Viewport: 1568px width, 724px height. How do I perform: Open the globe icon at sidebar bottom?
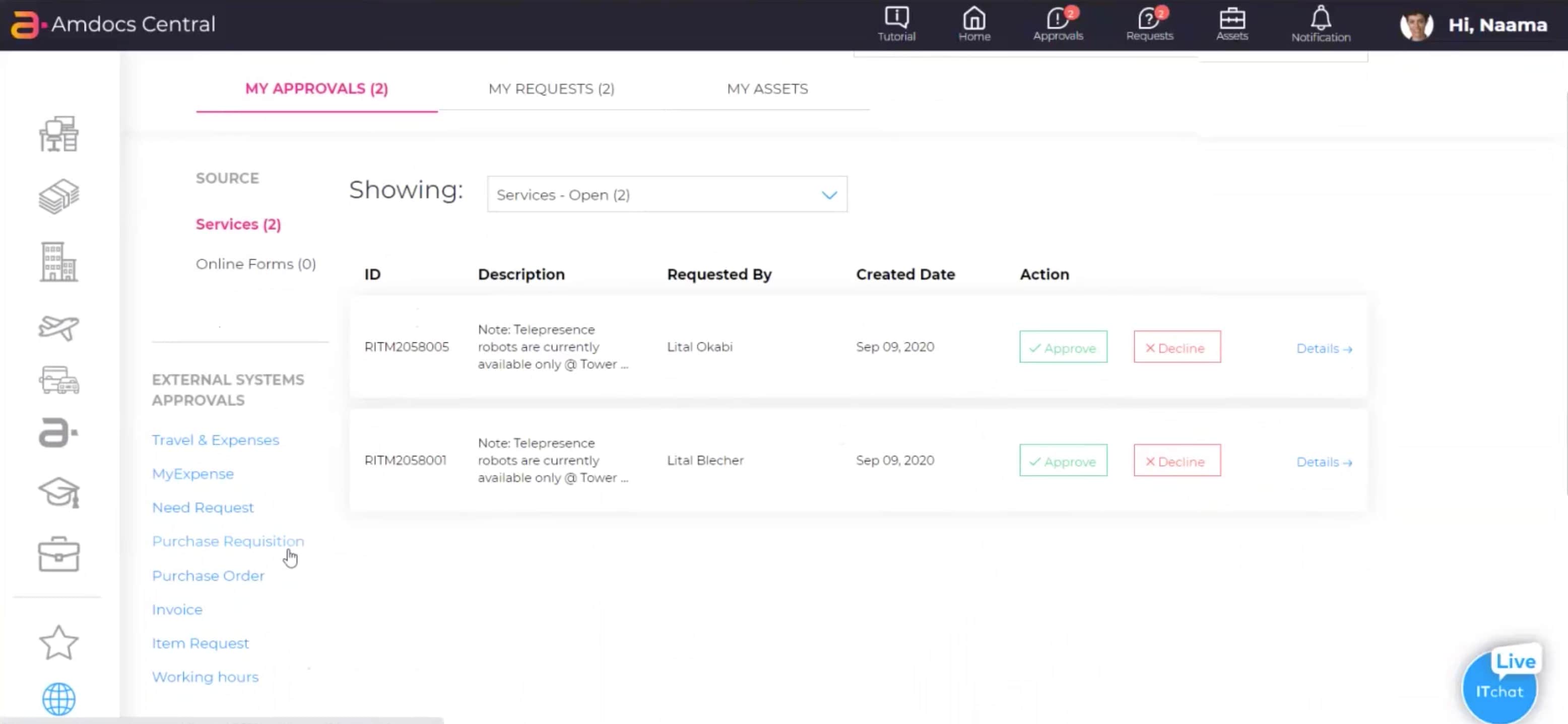(x=58, y=699)
